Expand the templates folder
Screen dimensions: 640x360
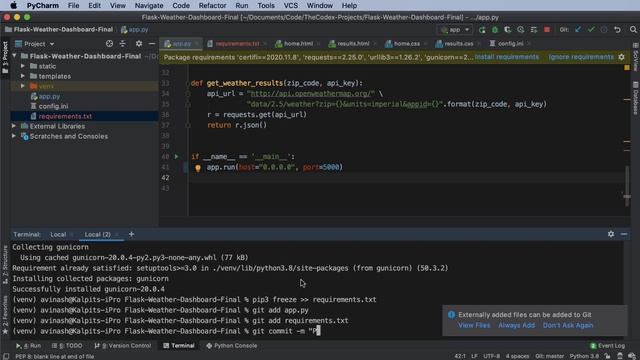pyautogui.click(x=23, y=76)
